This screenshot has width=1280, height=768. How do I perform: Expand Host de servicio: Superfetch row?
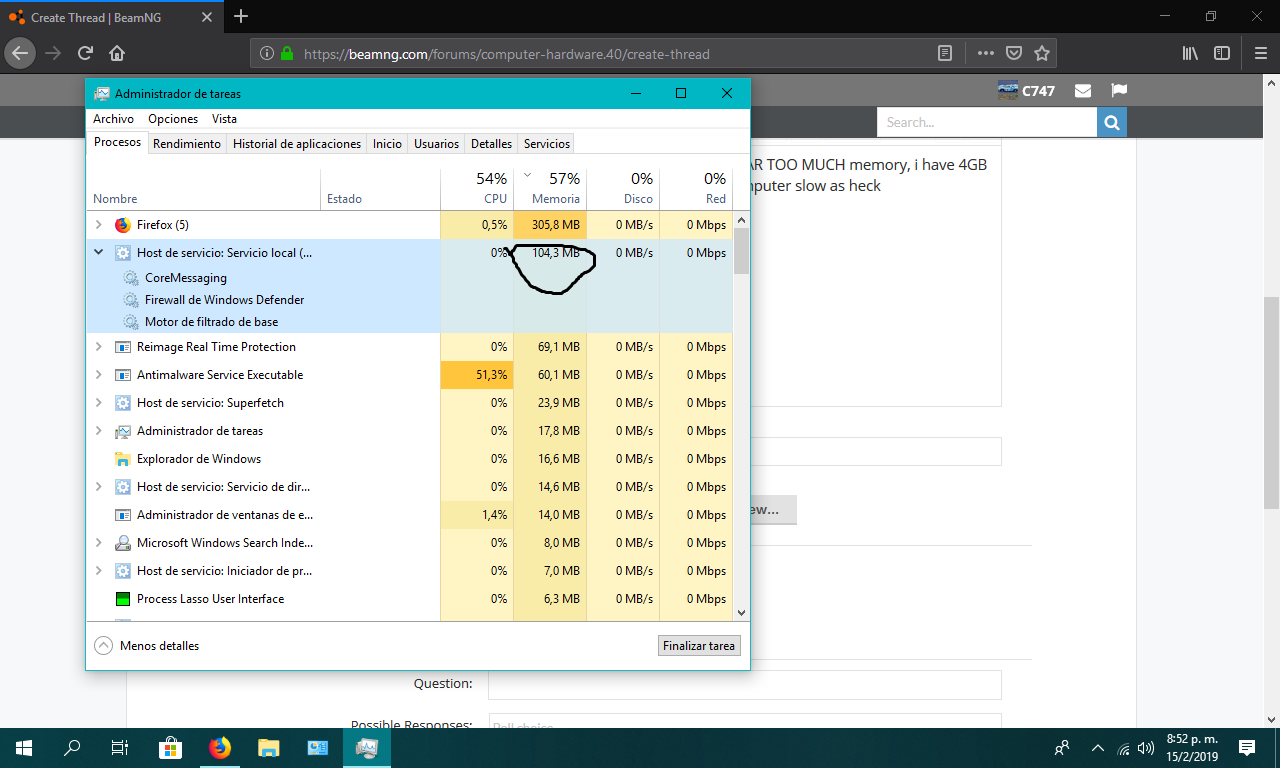tap(98, 403)
